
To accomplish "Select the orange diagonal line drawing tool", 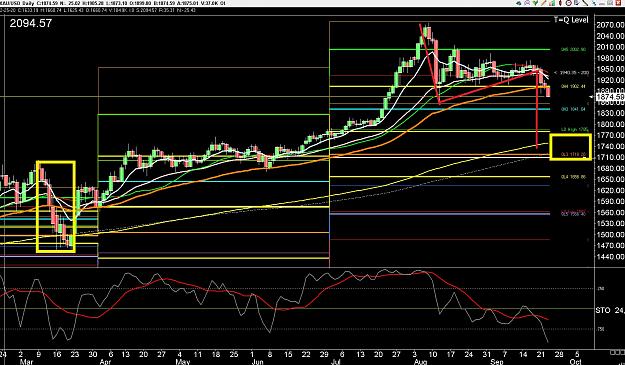I will (544, 3).
